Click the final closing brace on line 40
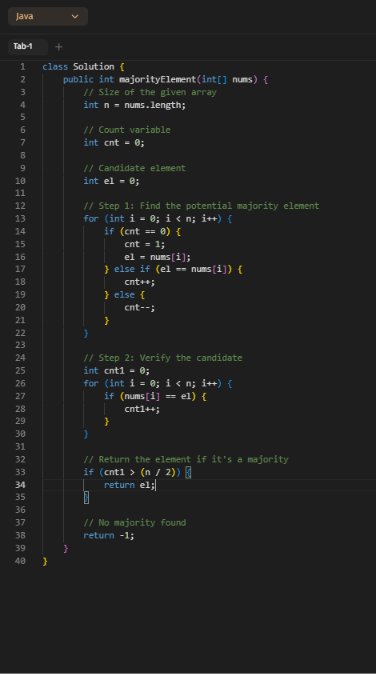 click(45, 561)
